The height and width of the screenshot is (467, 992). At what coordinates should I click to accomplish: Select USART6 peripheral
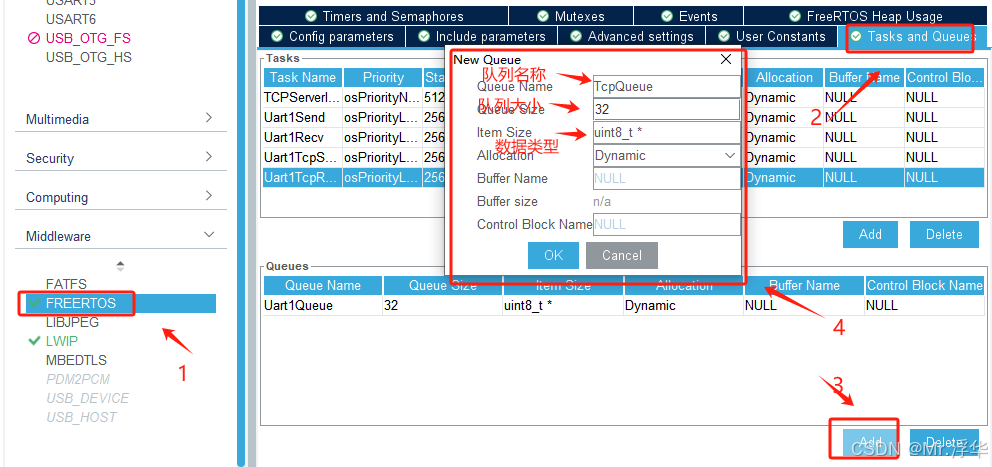pyautogui.click(x=71, y=20)
